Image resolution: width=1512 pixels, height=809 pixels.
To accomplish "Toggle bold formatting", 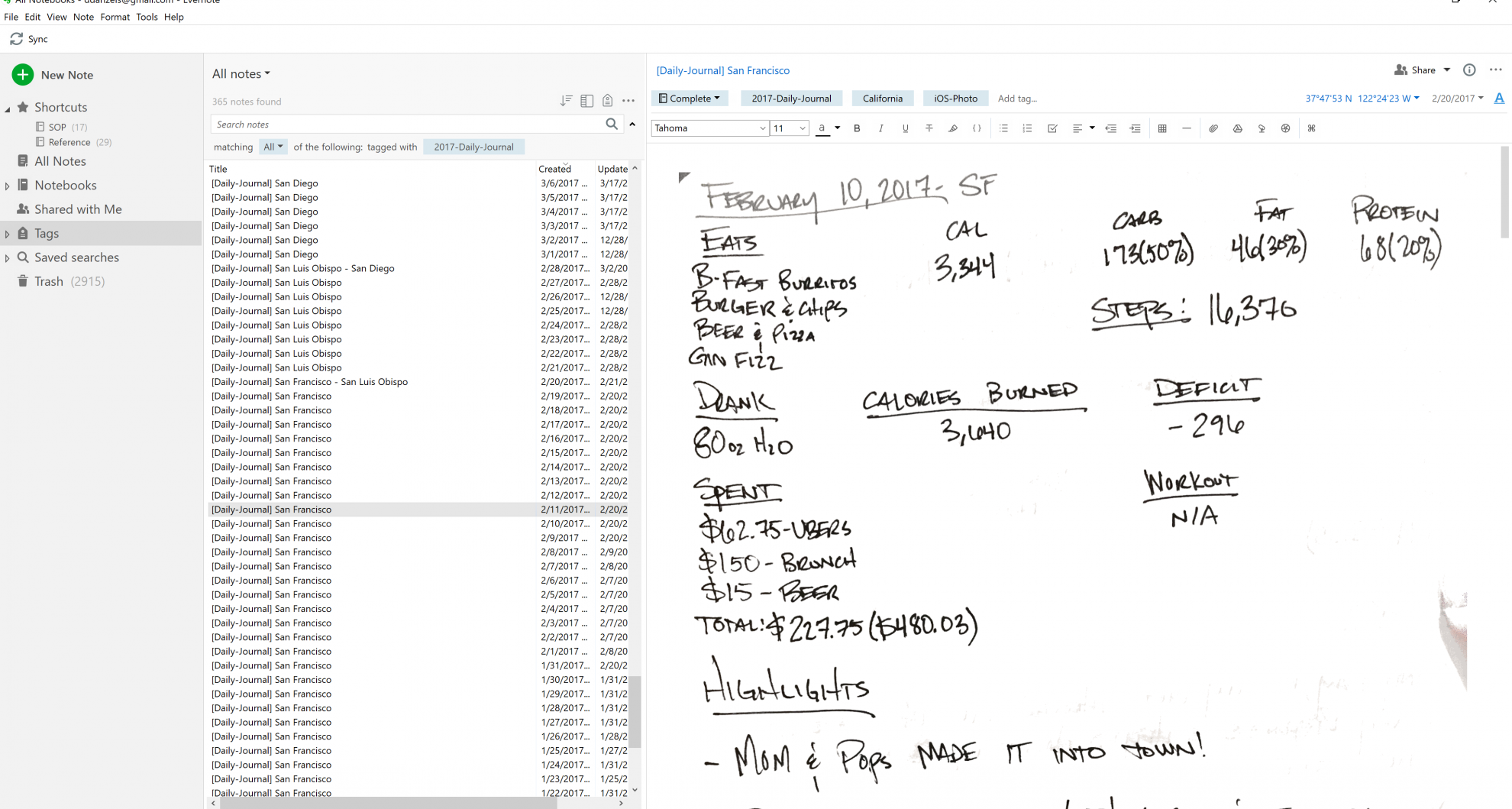I will pos(857,128).
